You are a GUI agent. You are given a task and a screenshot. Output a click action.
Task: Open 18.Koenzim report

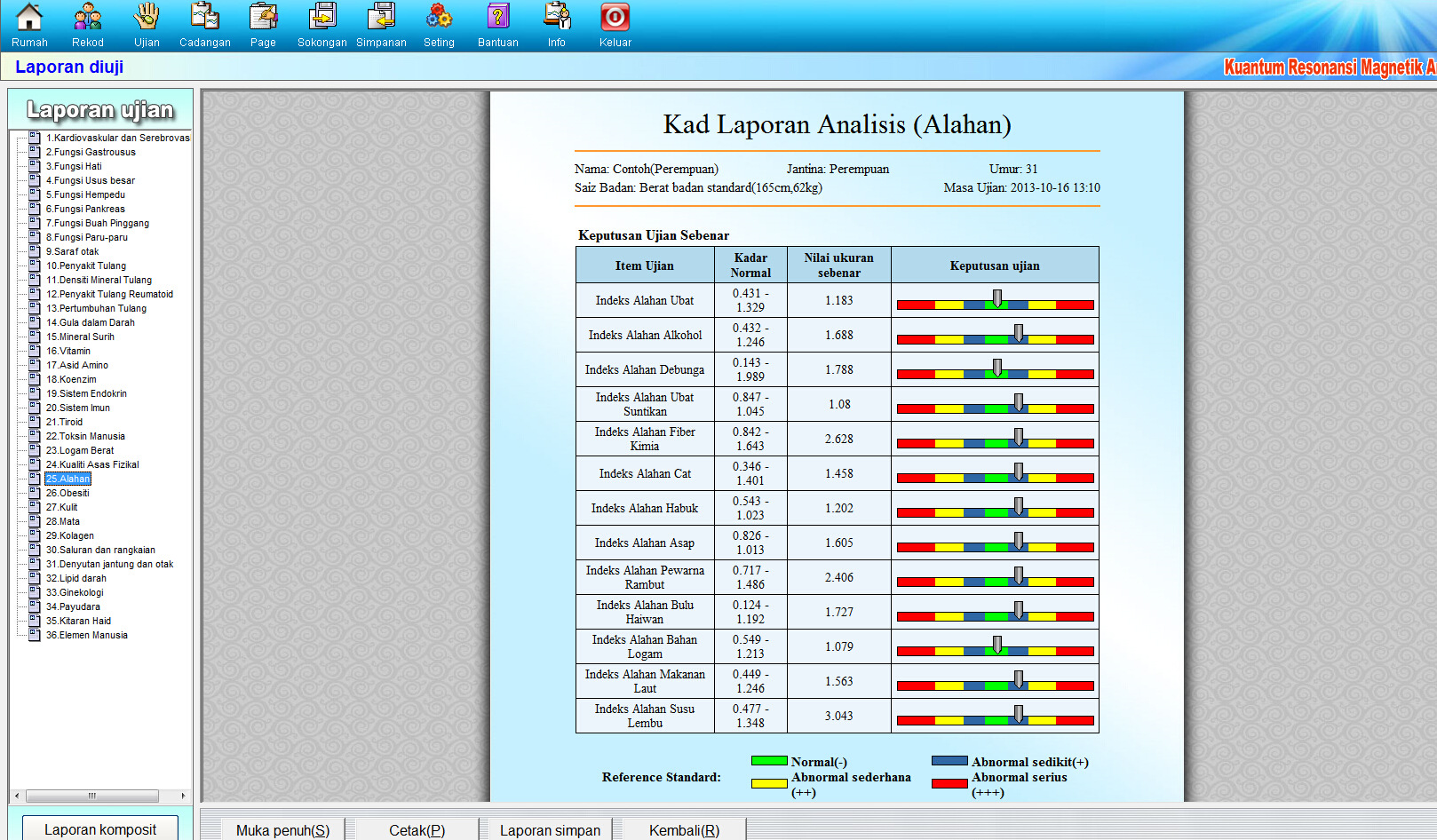click(71, 379)
